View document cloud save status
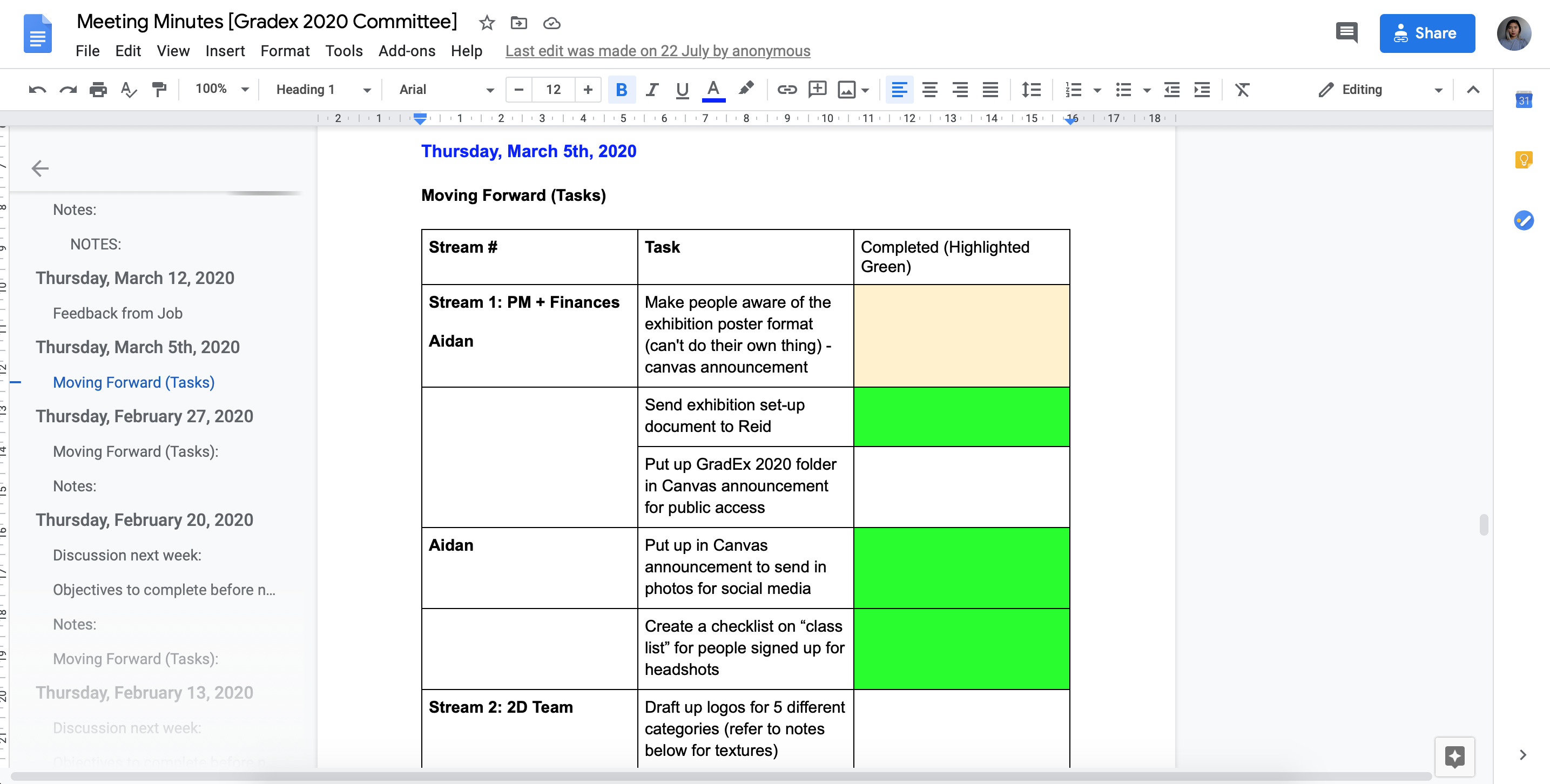The height and width of the screenshot is (784, 1550). point(552,23)
